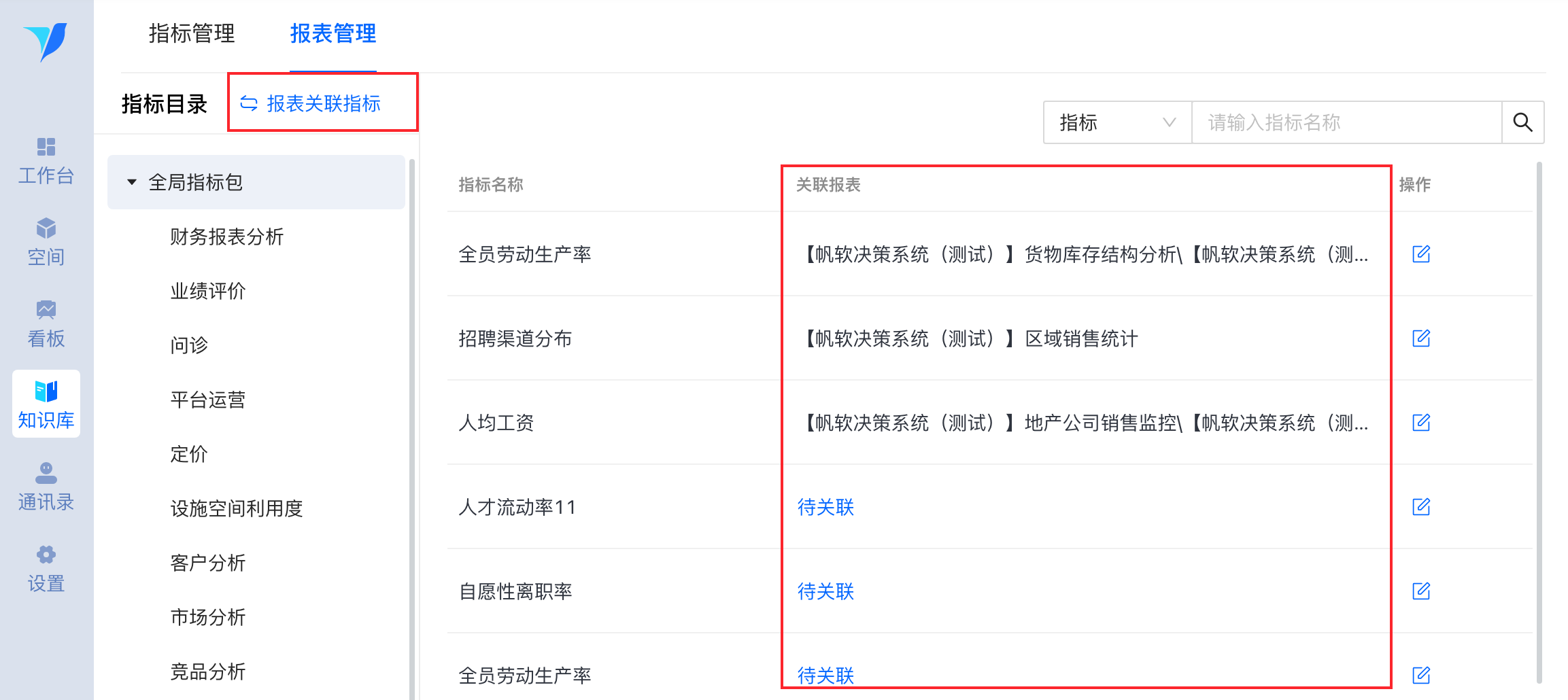Select 财务报表分析 in the indicator tree
The height and width of the screenshot is (700, 1568).
point(226,237)
